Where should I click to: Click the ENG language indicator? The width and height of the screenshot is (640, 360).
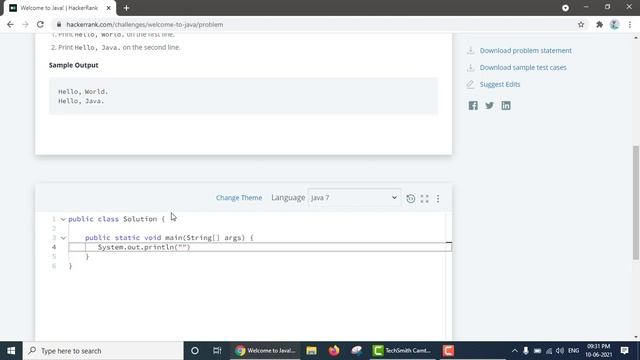coord(573,351)
